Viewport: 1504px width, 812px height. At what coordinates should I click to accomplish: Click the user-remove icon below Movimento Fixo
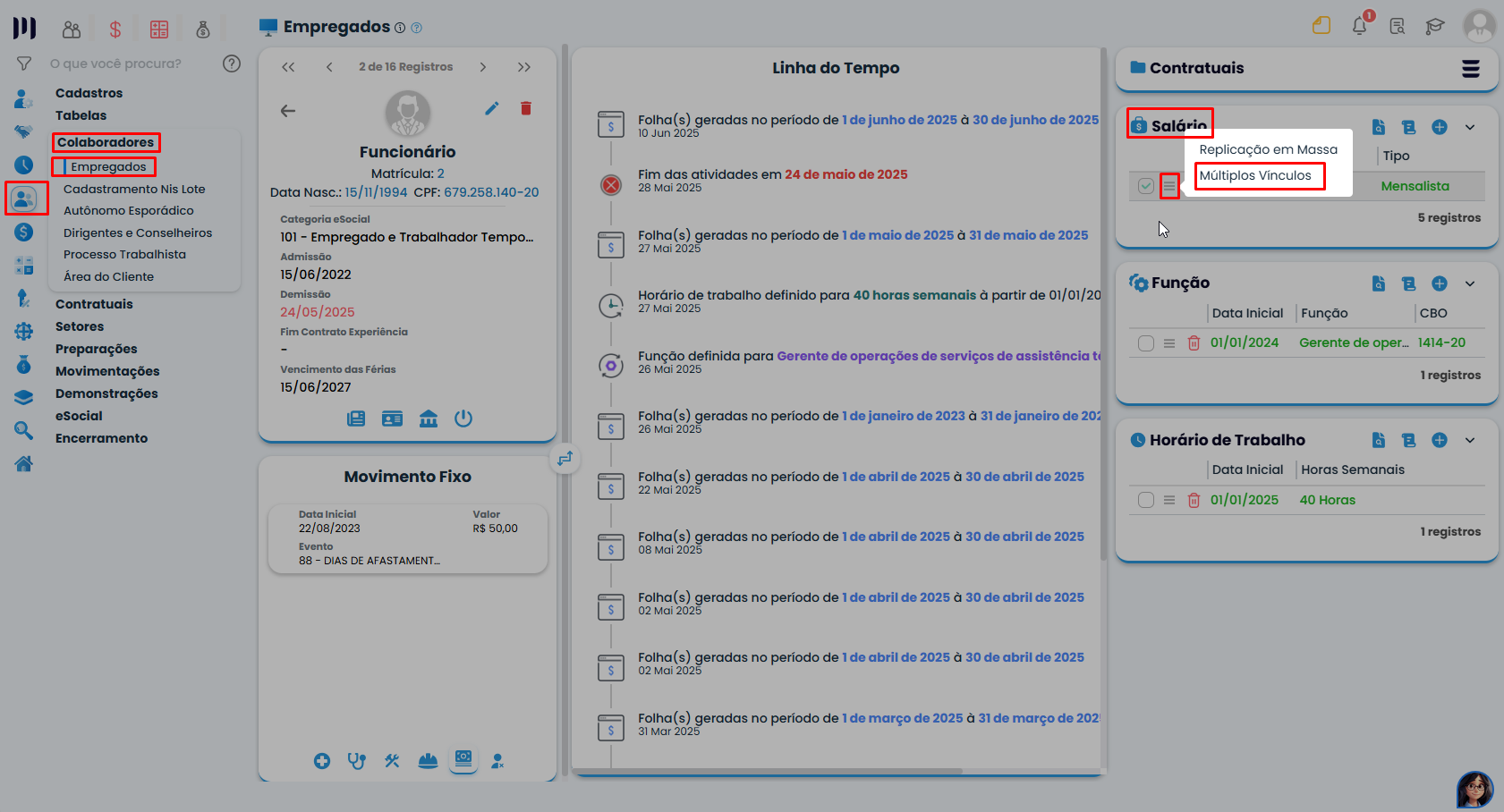pos(497,761)
